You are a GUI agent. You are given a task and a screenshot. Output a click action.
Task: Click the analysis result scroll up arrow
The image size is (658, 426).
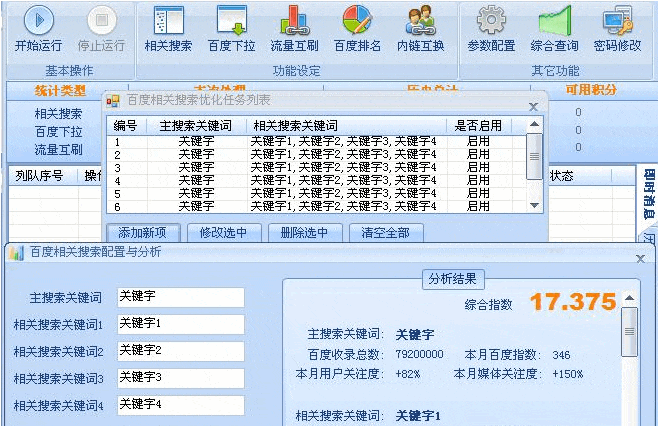point(629,298)
